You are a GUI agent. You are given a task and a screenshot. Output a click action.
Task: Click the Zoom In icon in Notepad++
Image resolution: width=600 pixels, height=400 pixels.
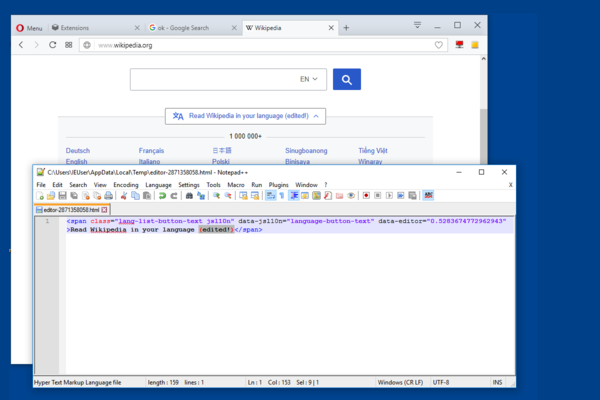point(216,196)
